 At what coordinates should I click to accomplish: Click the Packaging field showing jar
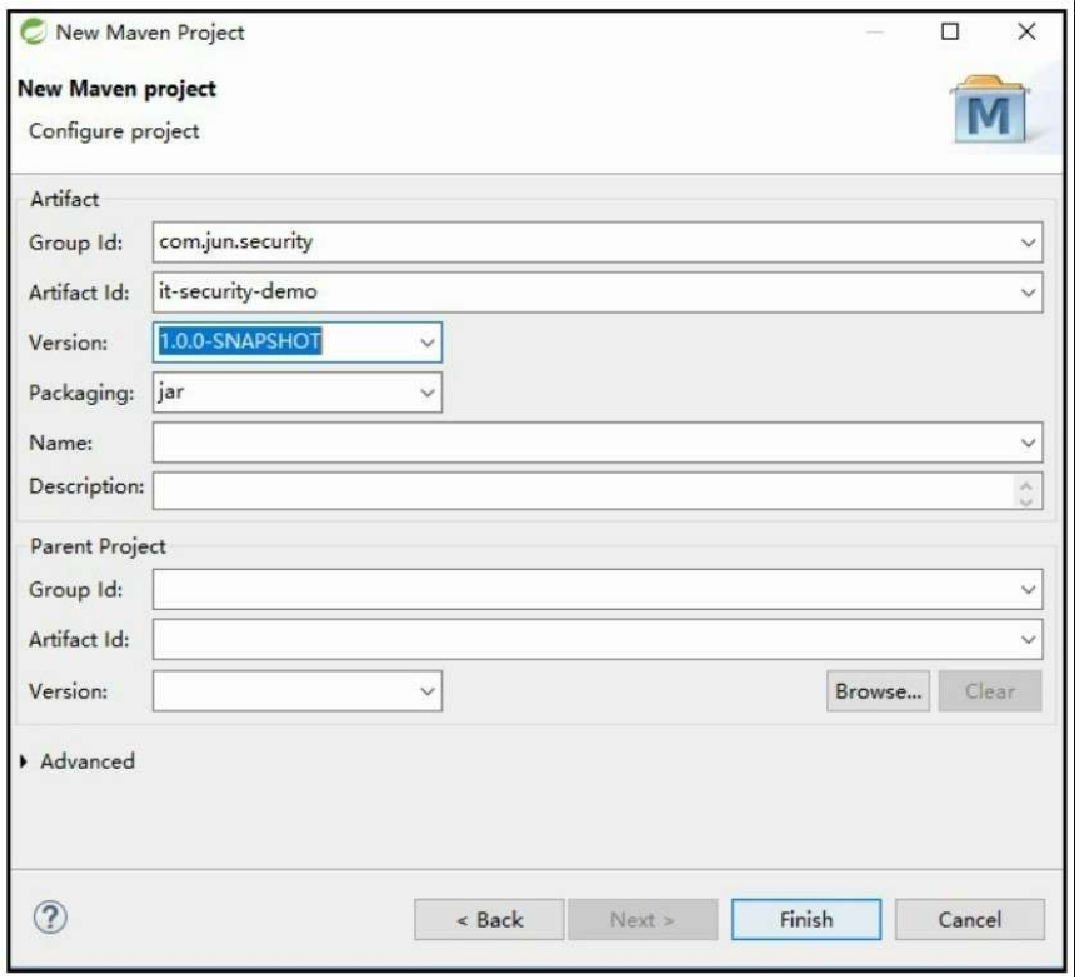click(298, 393)
